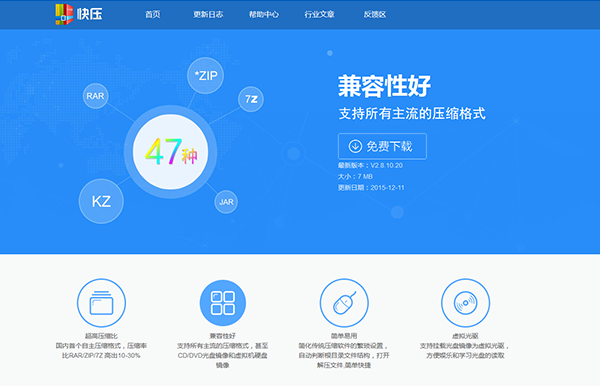The width and height of the screenshot is (600, 386).
Task: Click the 简单易用 label
Action: [x=344, y=336]
